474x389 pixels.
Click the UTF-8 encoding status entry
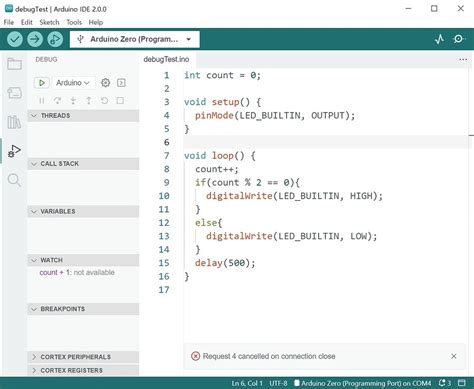click(278, 383)
